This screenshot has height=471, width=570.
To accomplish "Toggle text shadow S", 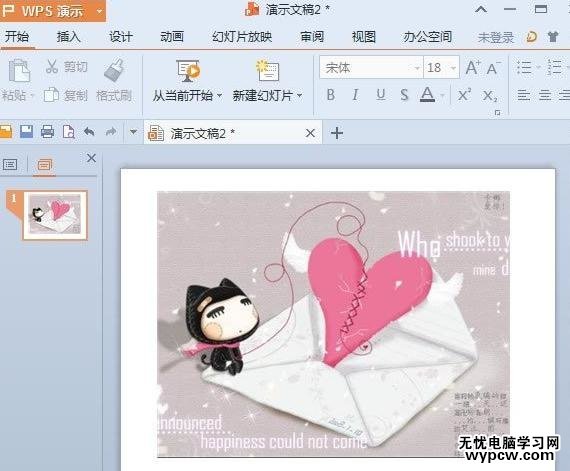I will pos(404,95).
